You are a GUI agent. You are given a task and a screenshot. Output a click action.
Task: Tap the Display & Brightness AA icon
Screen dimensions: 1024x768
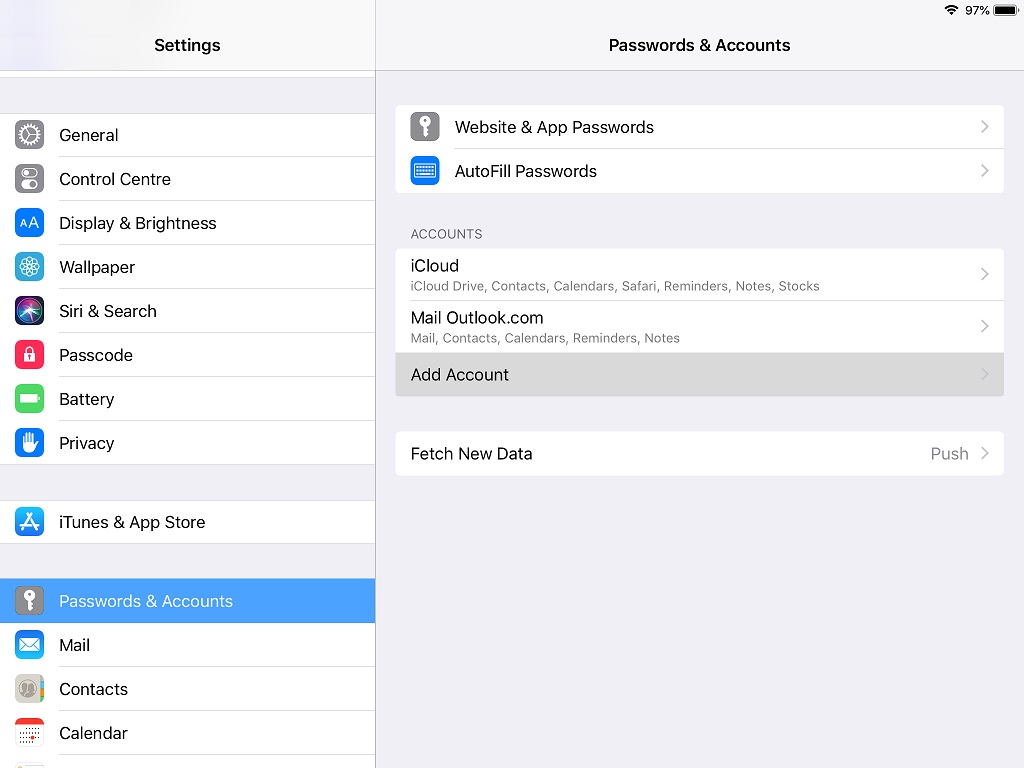(29, 223)
